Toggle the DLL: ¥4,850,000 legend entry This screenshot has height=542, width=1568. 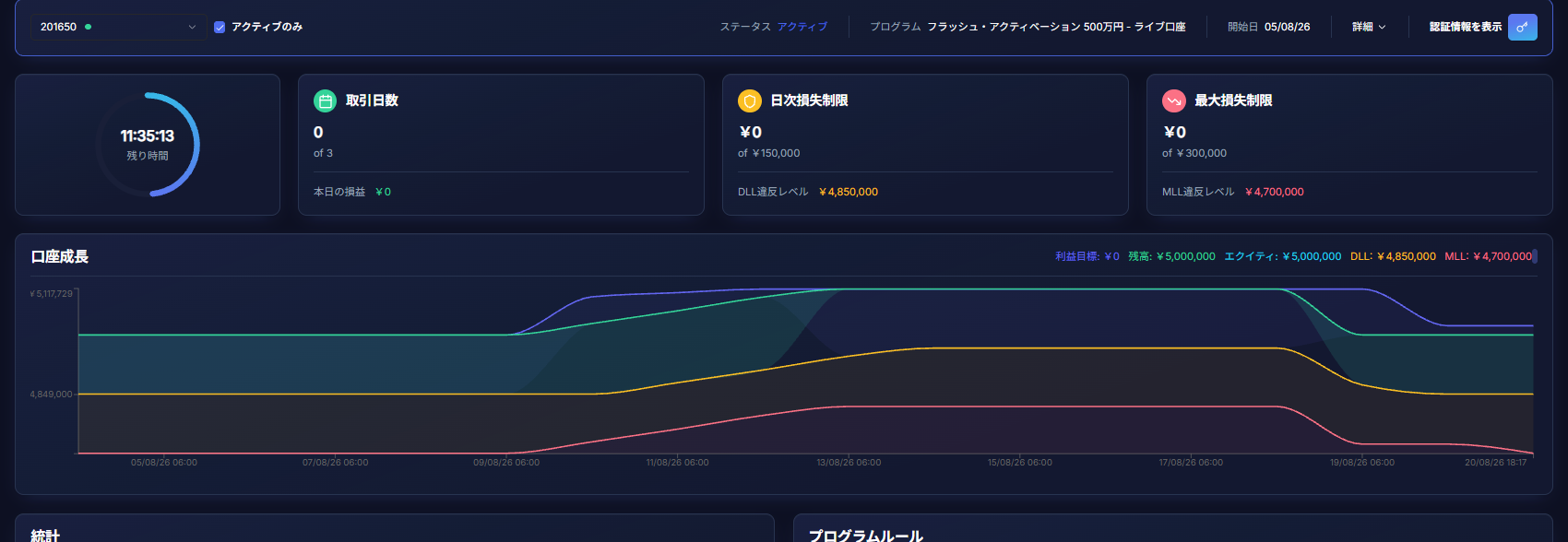(x=1393, y=256)
